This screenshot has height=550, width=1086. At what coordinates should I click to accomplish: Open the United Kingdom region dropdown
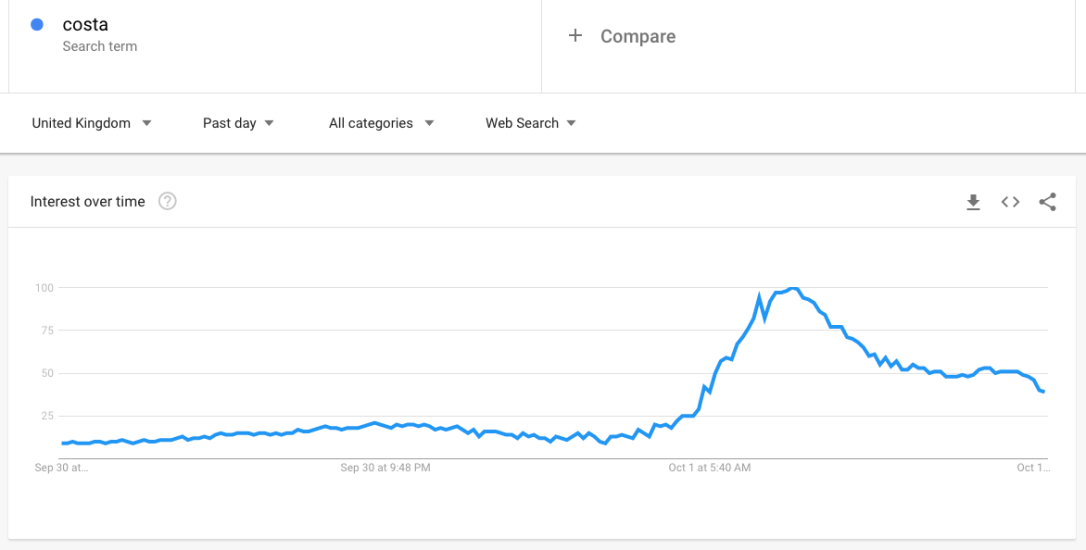pyautogui.click(x=91, y=123)
